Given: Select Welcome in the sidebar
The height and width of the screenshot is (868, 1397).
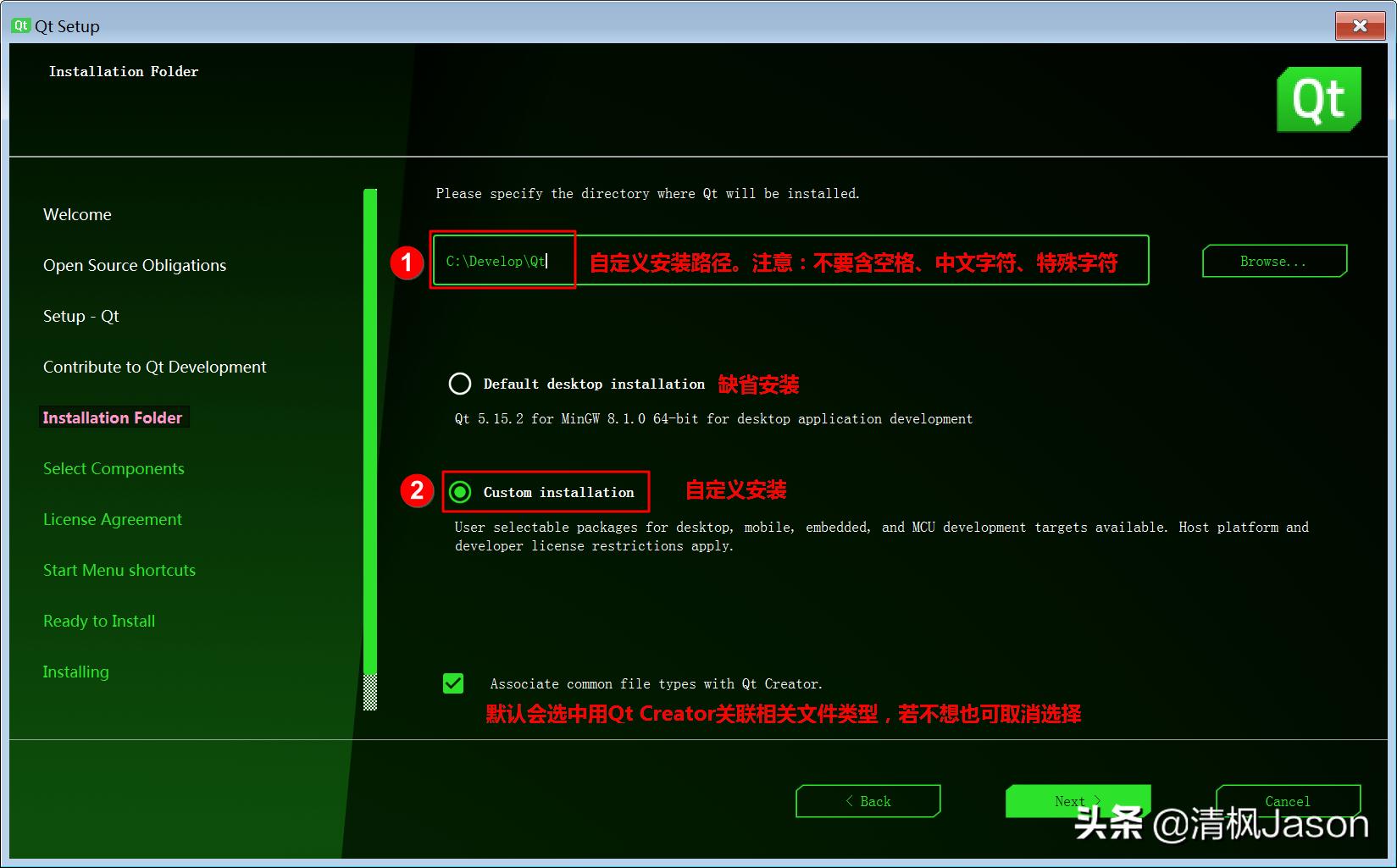Looking at the screenshot, I should click(77, 214).
